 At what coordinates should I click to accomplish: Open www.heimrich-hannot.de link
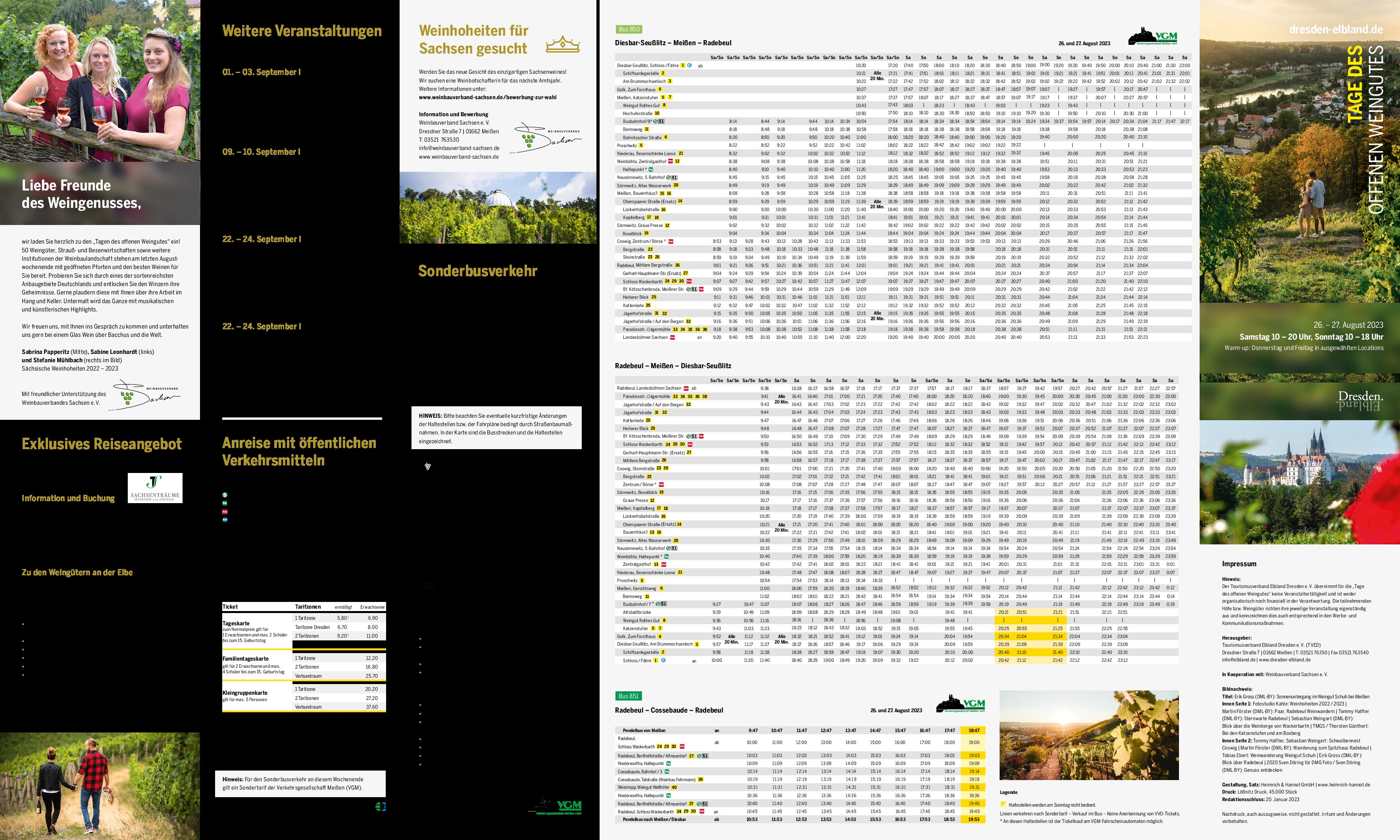click(x=1343, y=784)
